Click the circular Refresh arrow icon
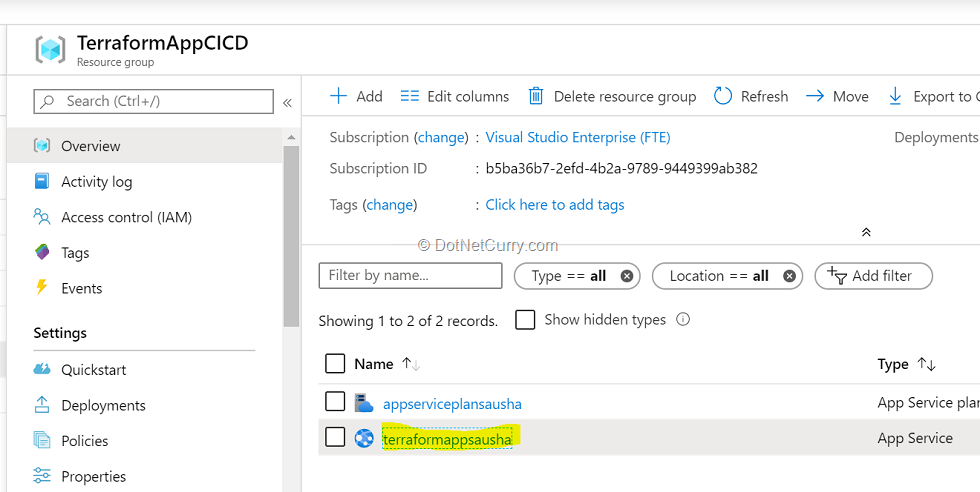The image size is (980, 492). (x=722, y=96)
